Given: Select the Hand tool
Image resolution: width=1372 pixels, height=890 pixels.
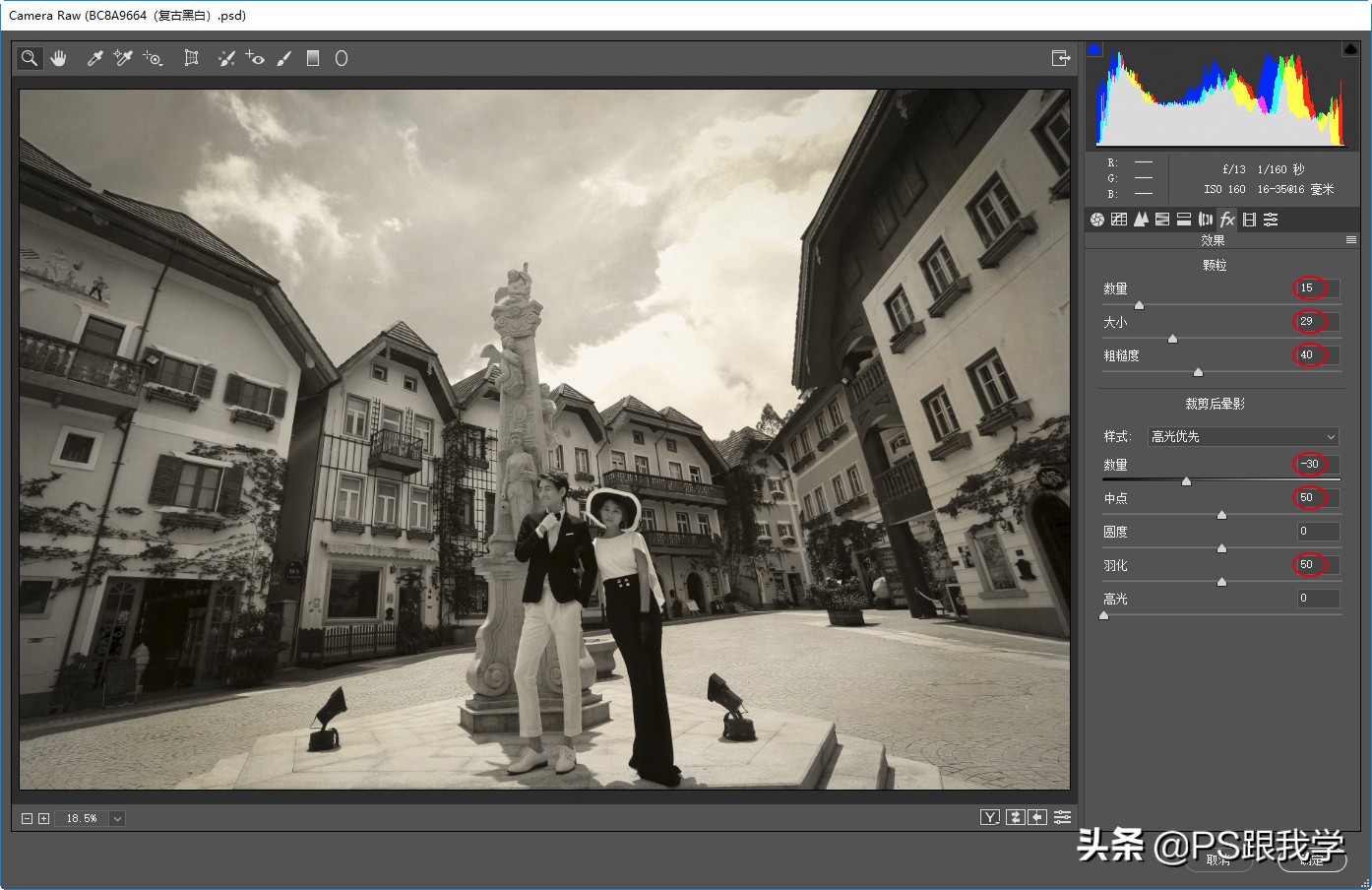Looking at the screenshot, I should click(x=58, y=58).
